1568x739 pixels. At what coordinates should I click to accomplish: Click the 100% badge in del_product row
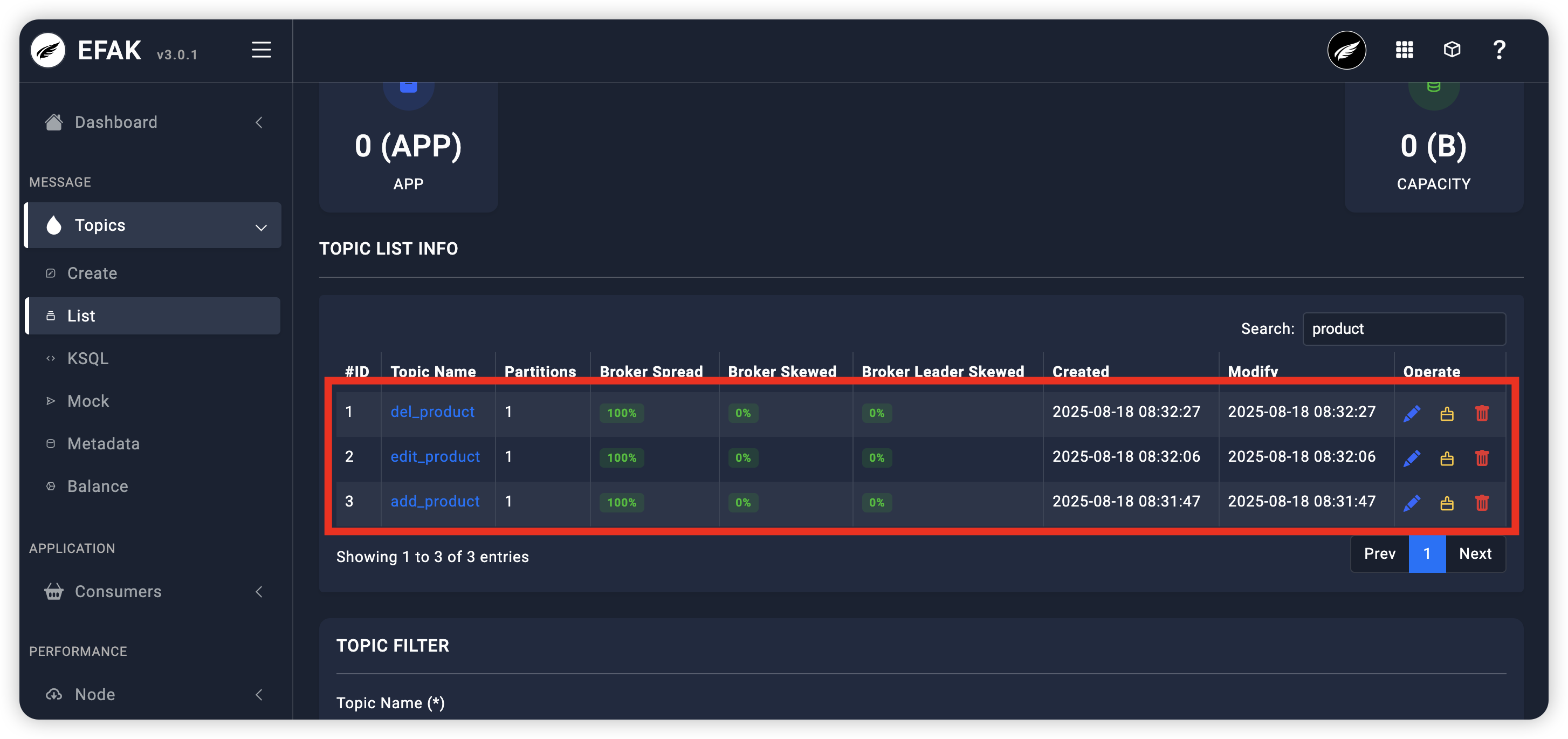(x=622, y=413)
